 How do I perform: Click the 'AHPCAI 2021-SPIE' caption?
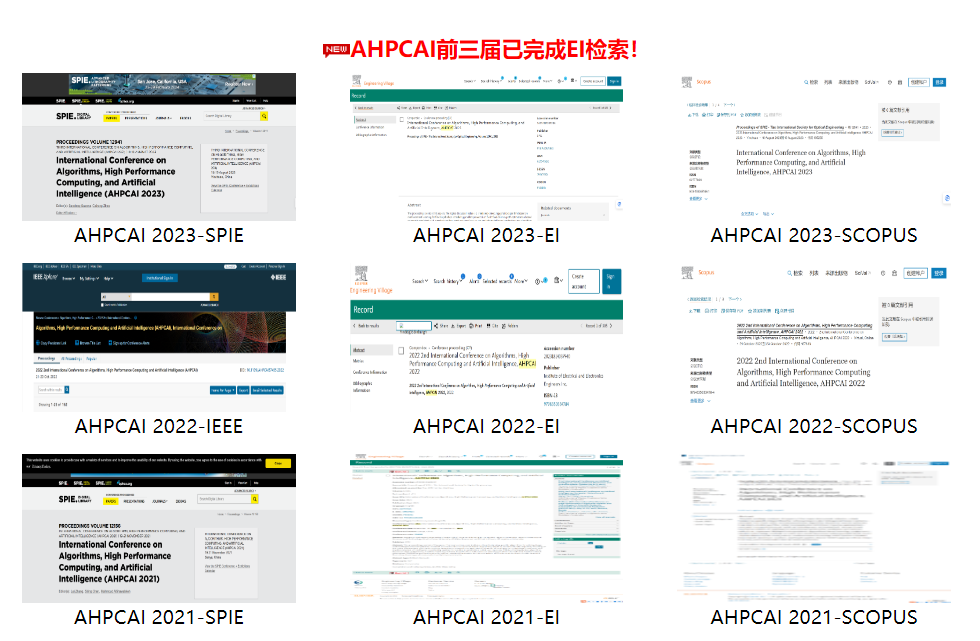[159, 617]
